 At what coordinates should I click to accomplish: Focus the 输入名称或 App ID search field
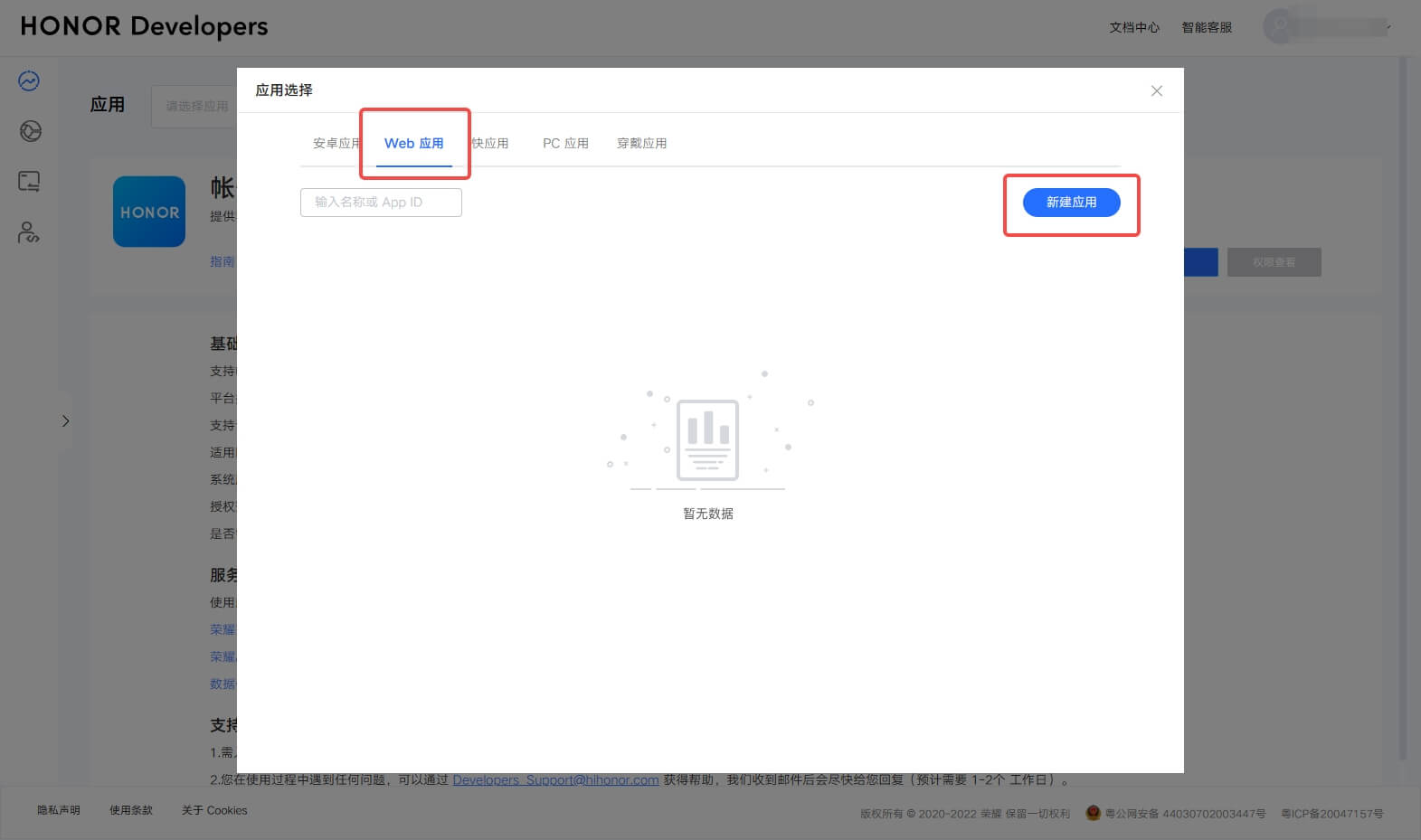coord(381,203)
